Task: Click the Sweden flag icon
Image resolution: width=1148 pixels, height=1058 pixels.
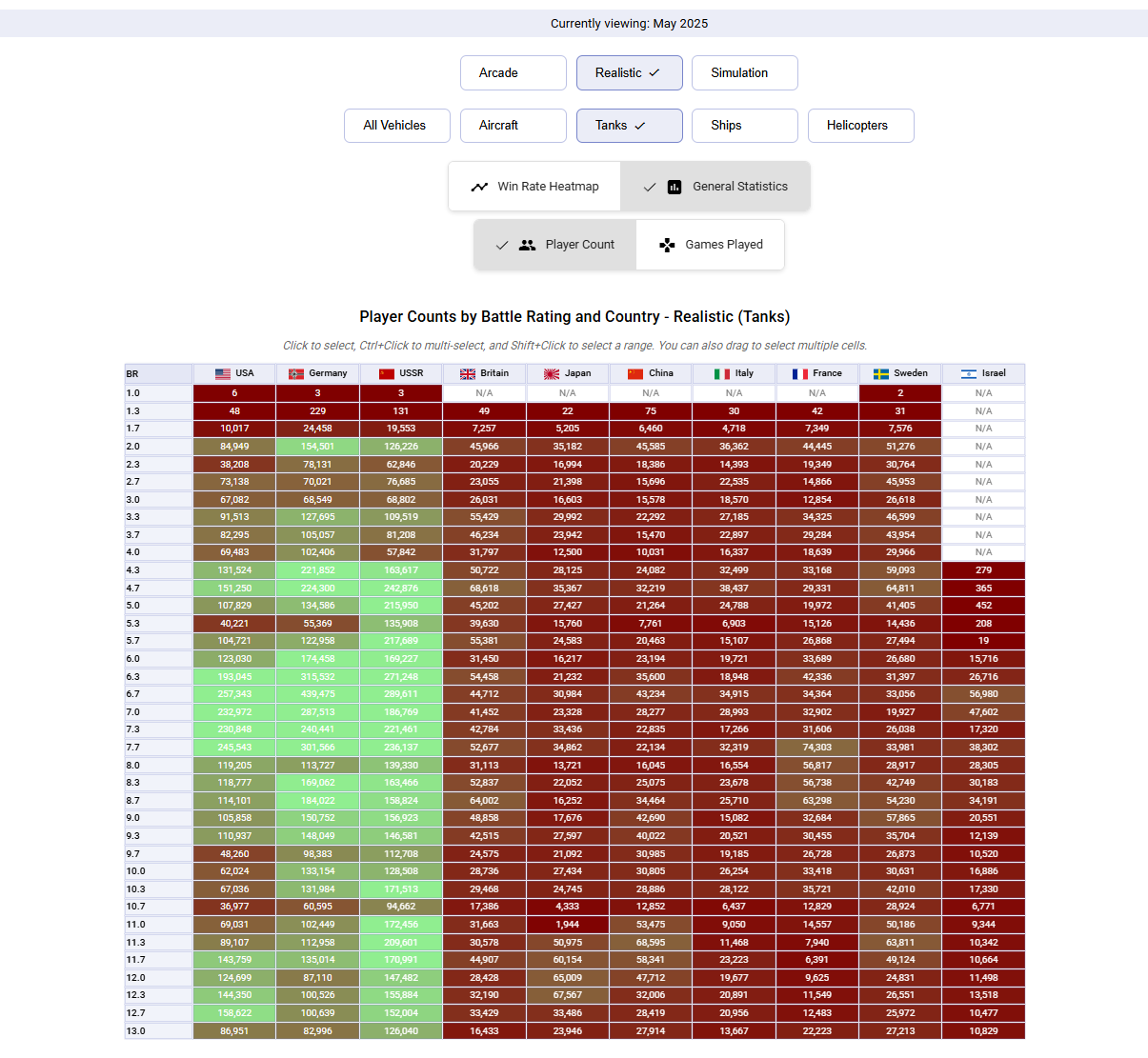Action: pos(881,374)
